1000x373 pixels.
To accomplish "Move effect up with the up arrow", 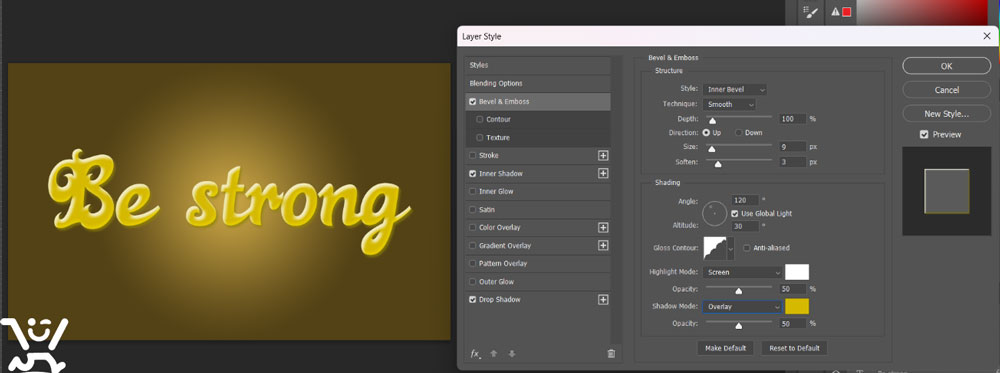I will point(494,354).
